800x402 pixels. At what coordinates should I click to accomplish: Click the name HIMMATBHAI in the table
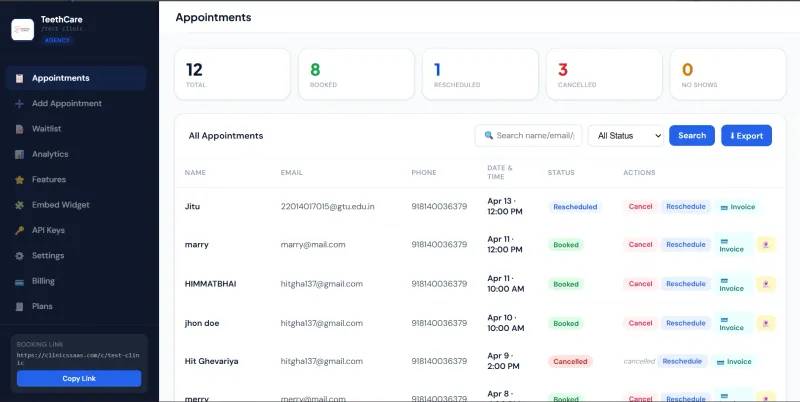(210, 284)
